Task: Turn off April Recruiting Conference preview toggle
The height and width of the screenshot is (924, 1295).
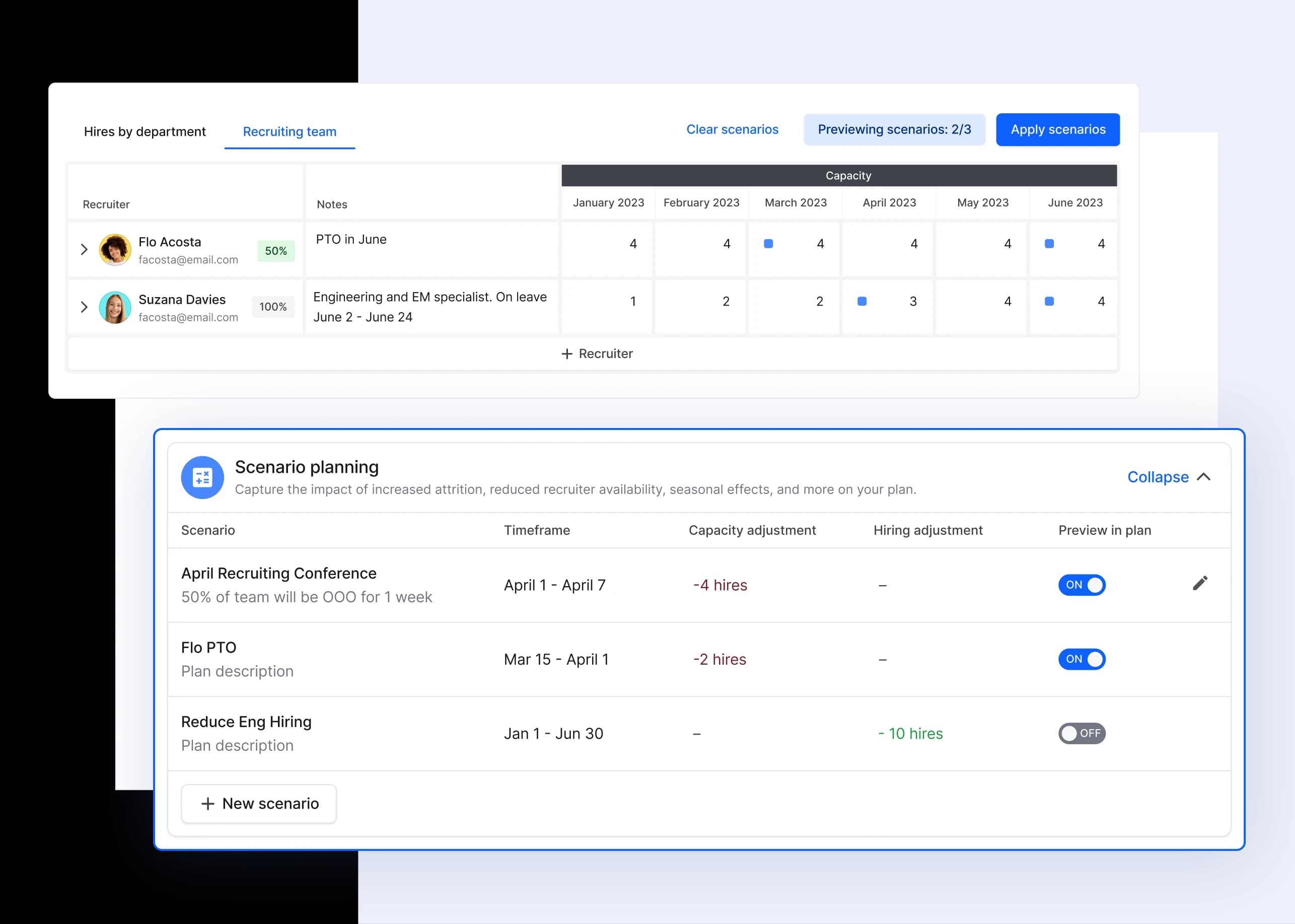Action: [1081, 585]
